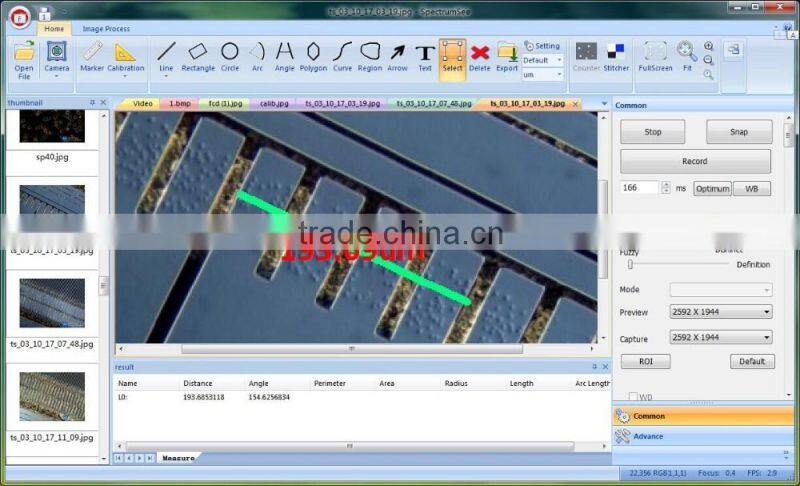Click the Record button

pyautogui.click(x=695, y=161)
